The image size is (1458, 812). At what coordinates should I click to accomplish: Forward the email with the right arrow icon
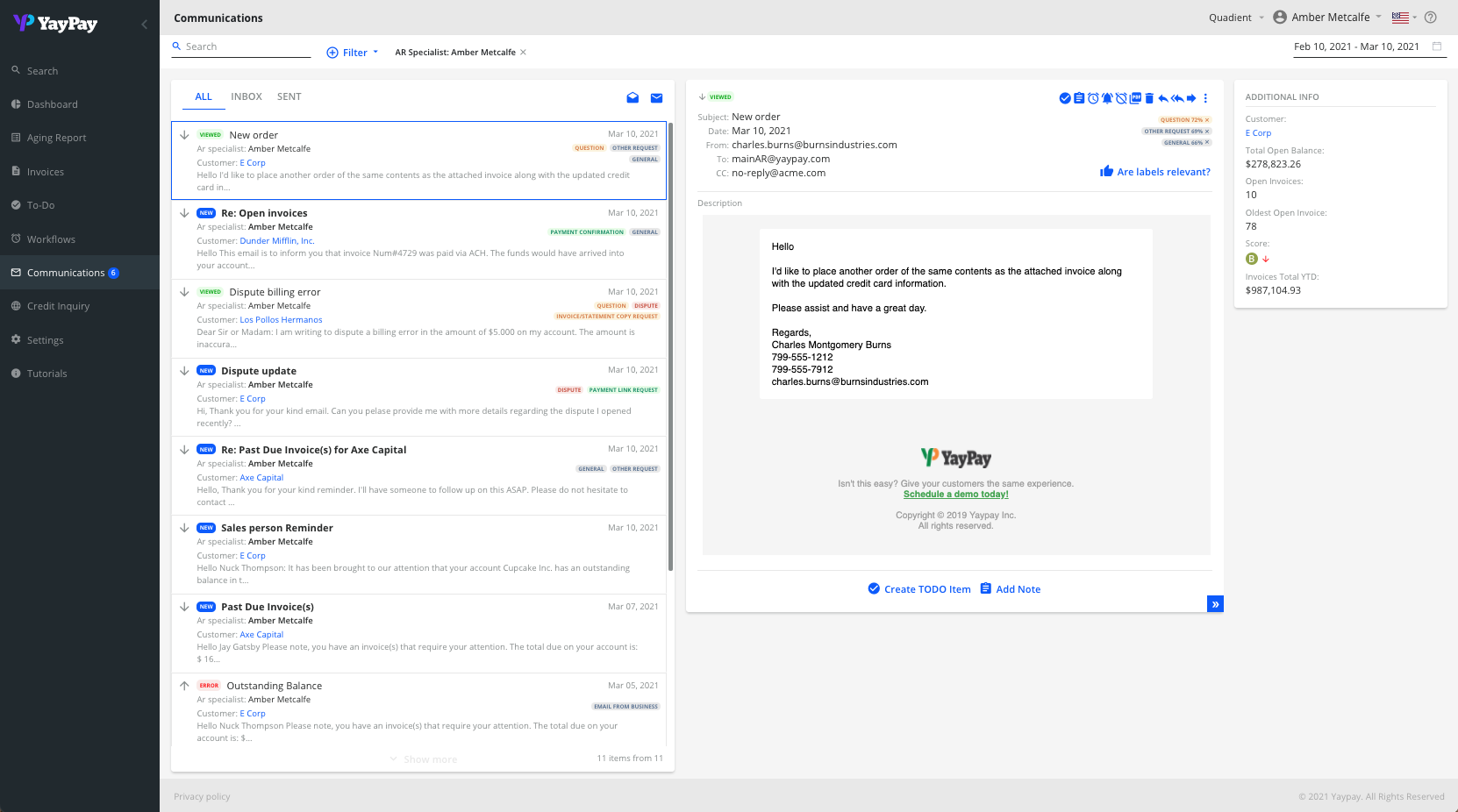coord(1191,98)
